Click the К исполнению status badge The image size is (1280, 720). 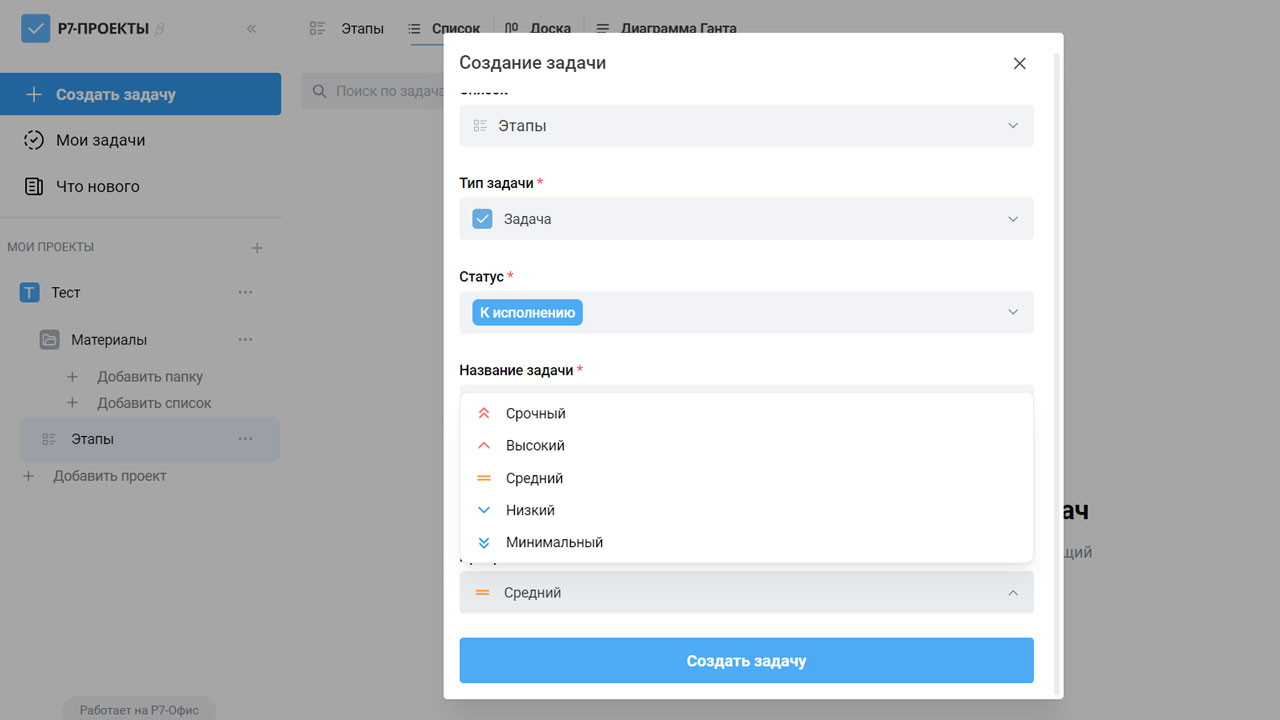click(527, 312)
